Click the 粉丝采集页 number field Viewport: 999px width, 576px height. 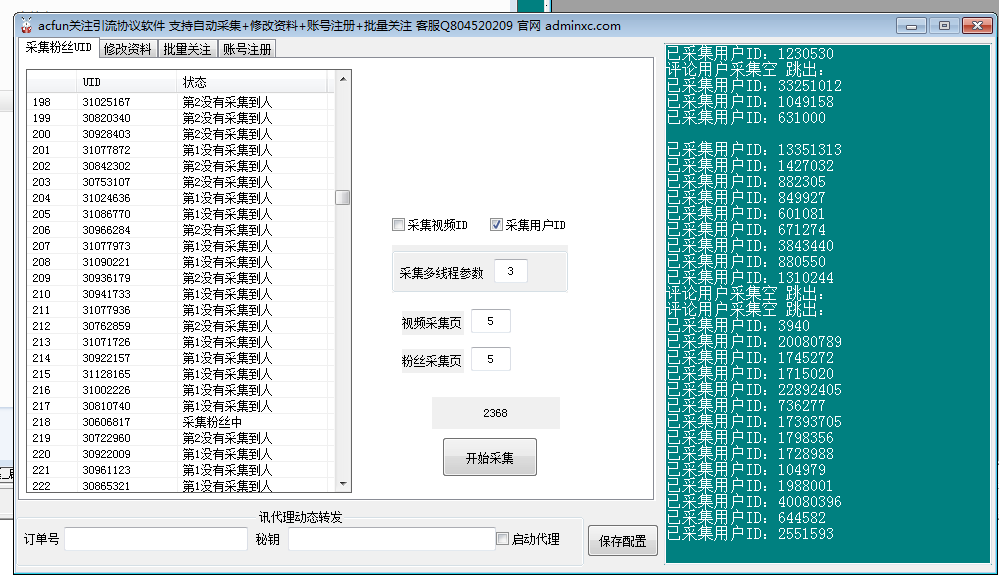pos(489,358)
